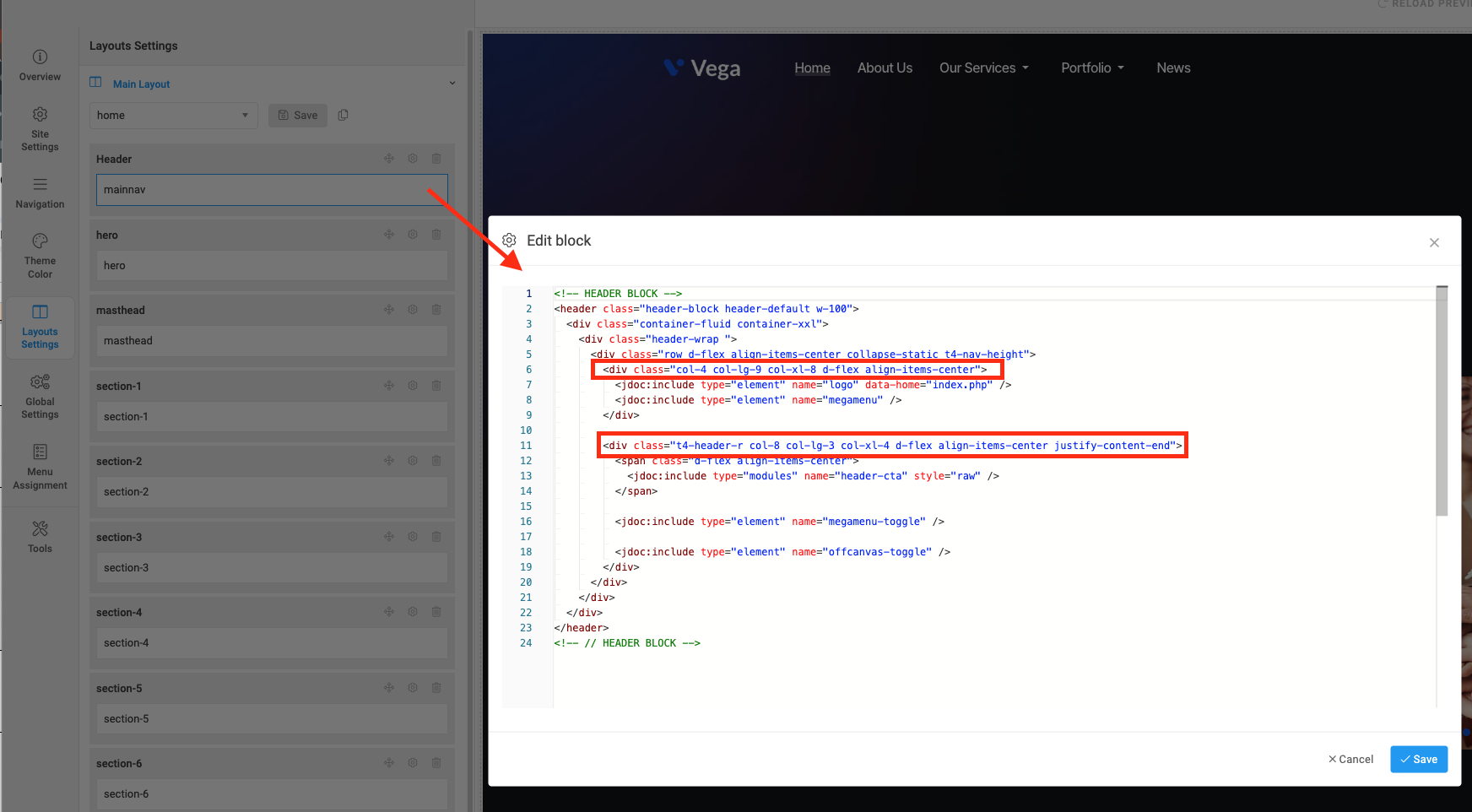Viewport: 1472px width, 812px height.
Task: Select the masthead block field
Action: click(272, 341)
